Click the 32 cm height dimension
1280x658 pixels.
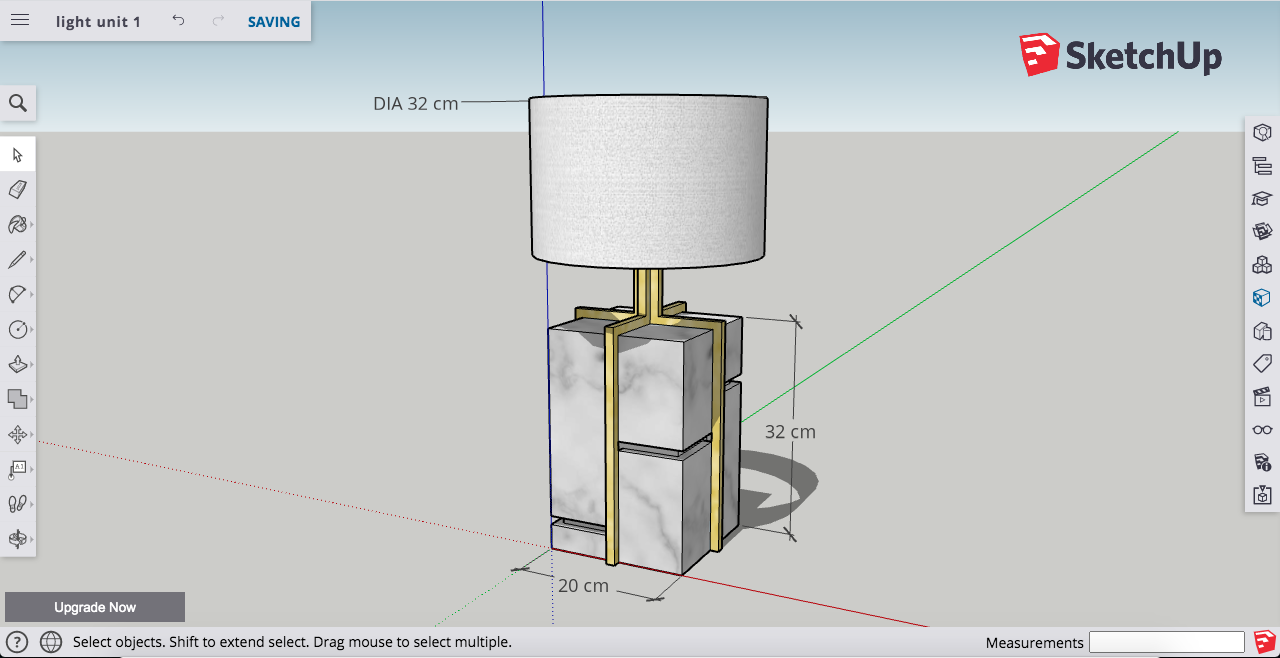pos(790,432)
